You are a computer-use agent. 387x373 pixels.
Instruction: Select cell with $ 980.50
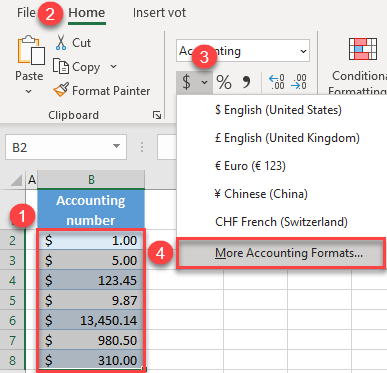(91, 340)
